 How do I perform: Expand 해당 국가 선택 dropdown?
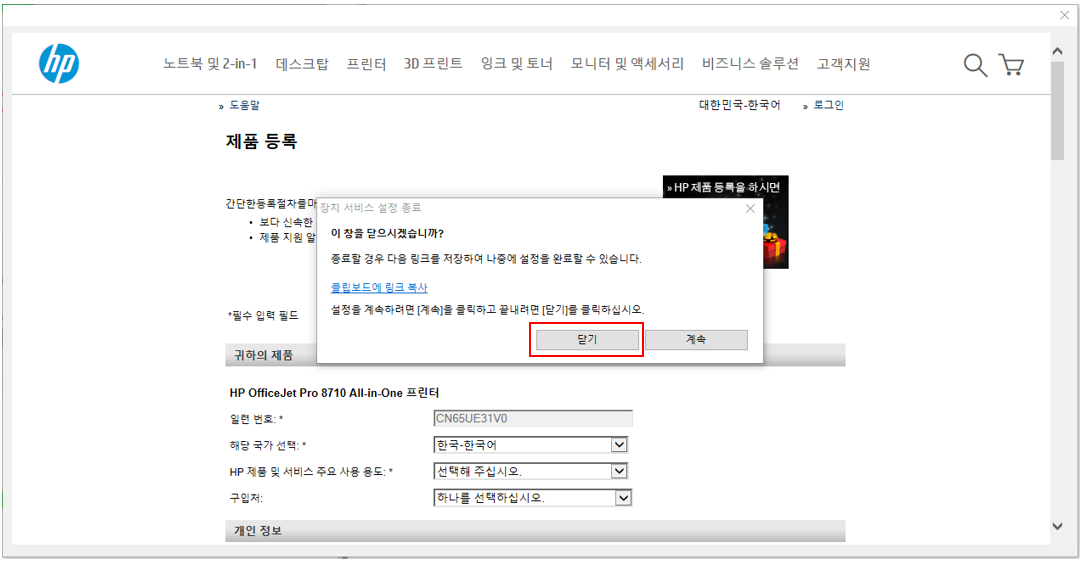click(619, 445)
